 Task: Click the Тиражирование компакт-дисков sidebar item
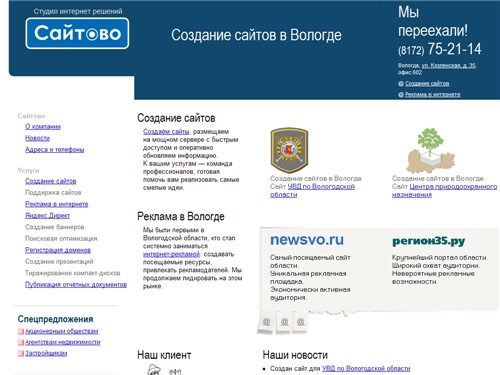coord(73,273)
